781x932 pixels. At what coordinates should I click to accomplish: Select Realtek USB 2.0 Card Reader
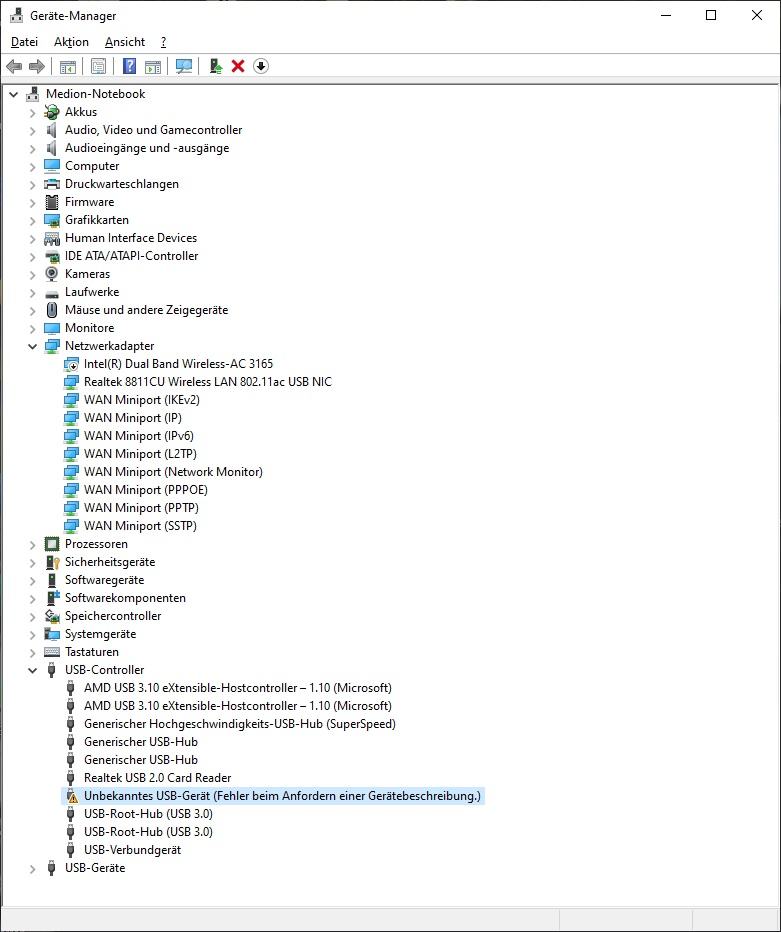click(x=158, y=778)
